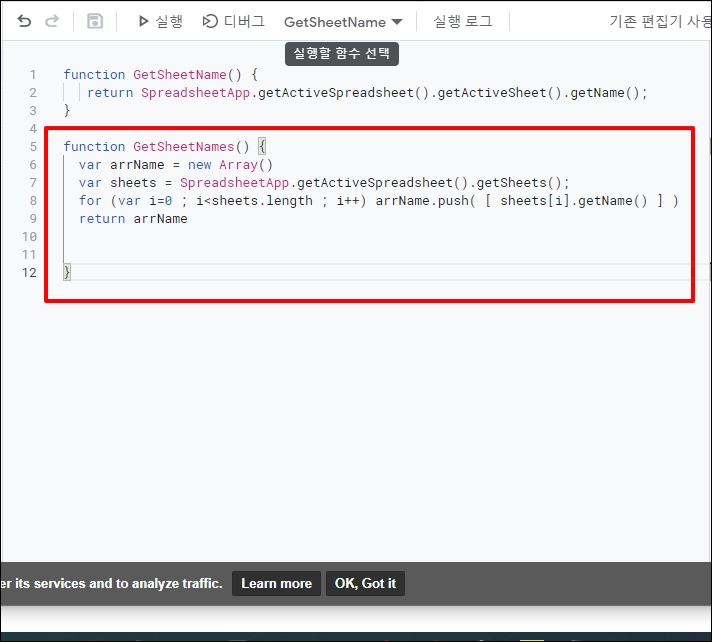Viewport: 712px width, 642px height.
Task: Click the empty line 10 in editor
Action: click(x=377, y=237)
